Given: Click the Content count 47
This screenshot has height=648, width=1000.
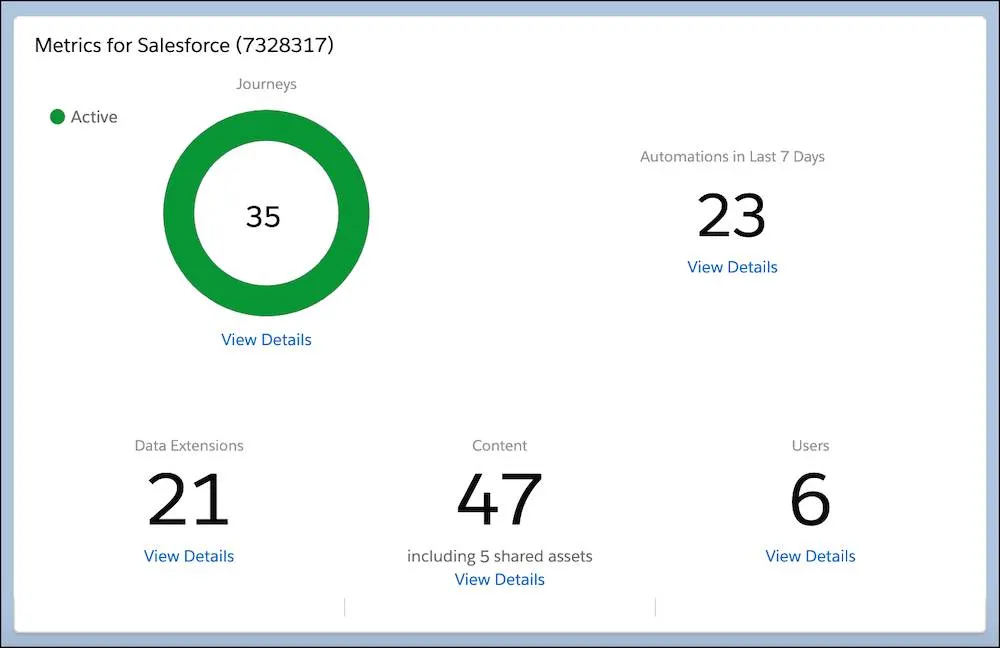Looking at the screenshot, I should click(499, 499).
